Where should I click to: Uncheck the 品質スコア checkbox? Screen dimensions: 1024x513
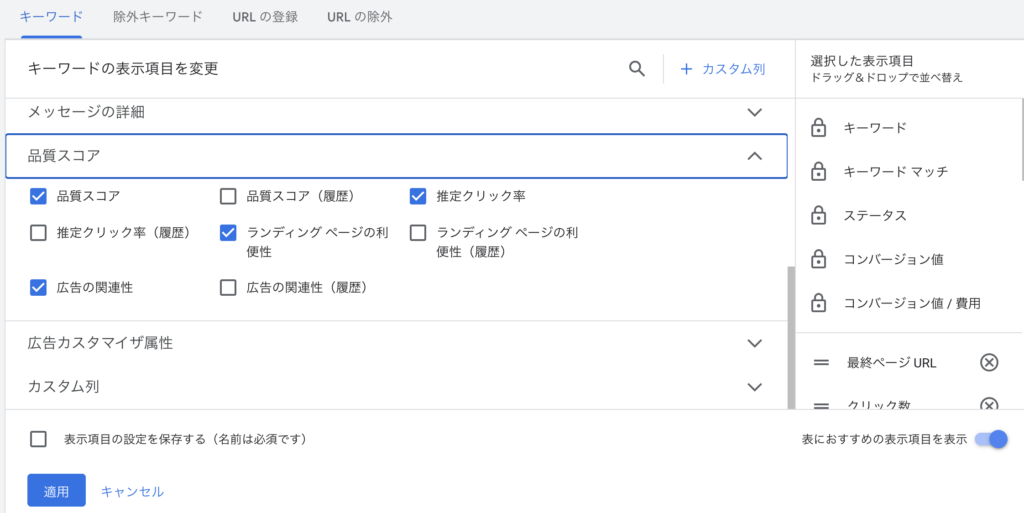point(39,196)
